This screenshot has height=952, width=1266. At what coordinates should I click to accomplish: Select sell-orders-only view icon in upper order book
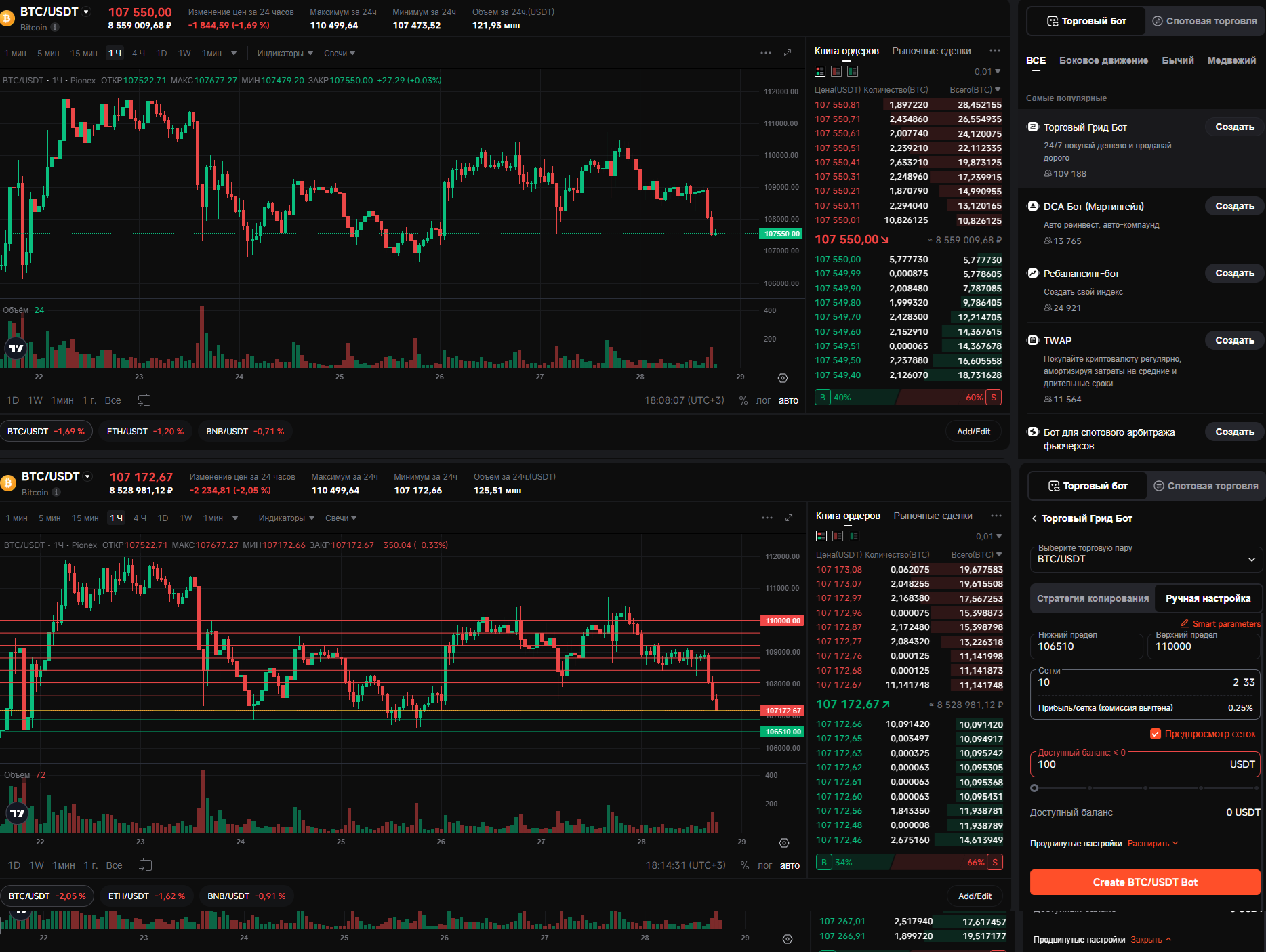pyautogui.click(x=836, y=71)
